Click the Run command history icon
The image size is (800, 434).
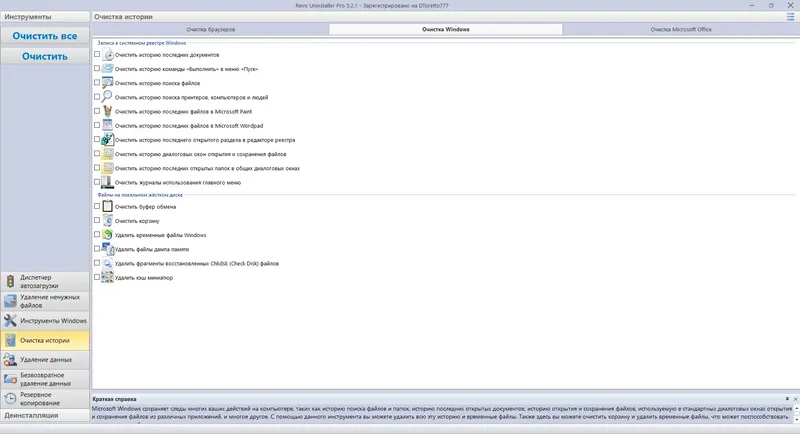107,68
